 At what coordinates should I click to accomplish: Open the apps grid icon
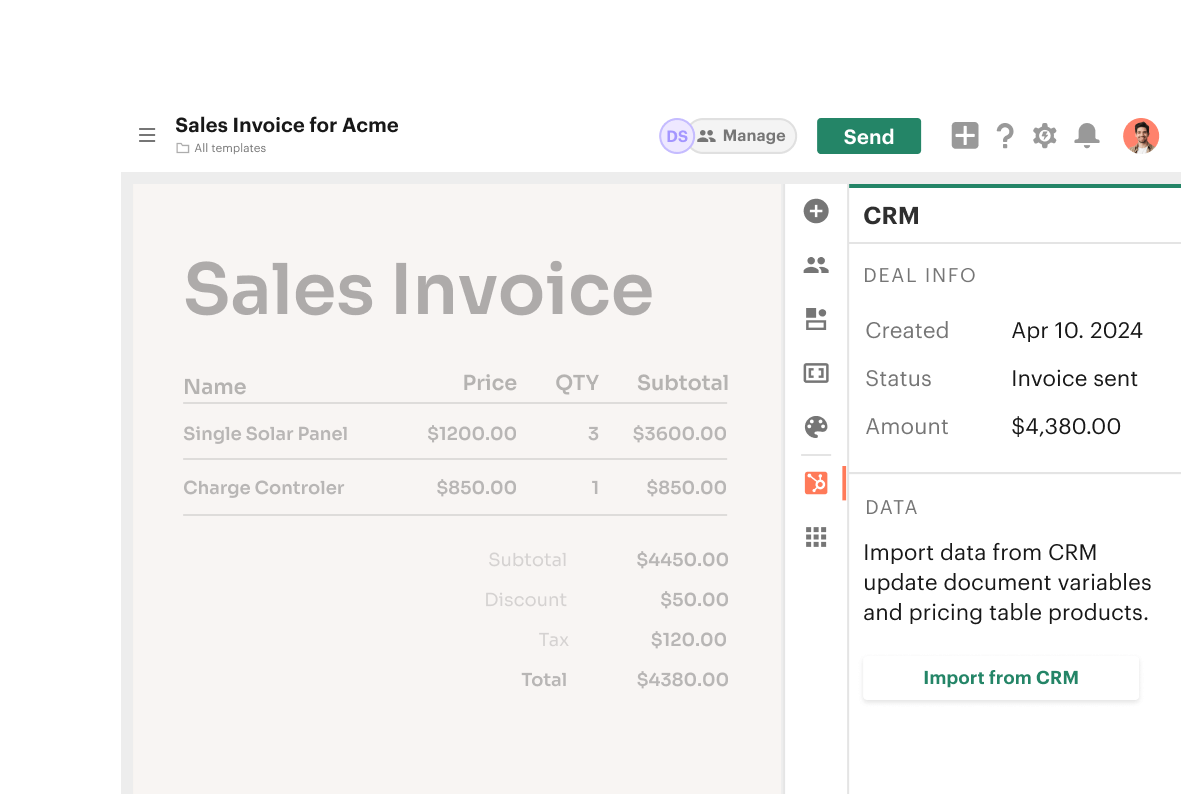point(816,537)
